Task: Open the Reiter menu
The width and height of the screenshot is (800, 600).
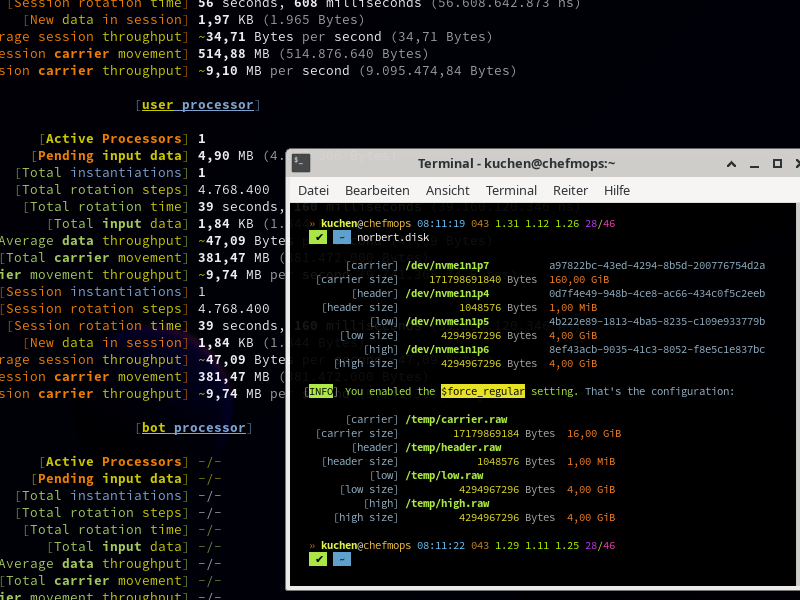Action: pos(570,190)
